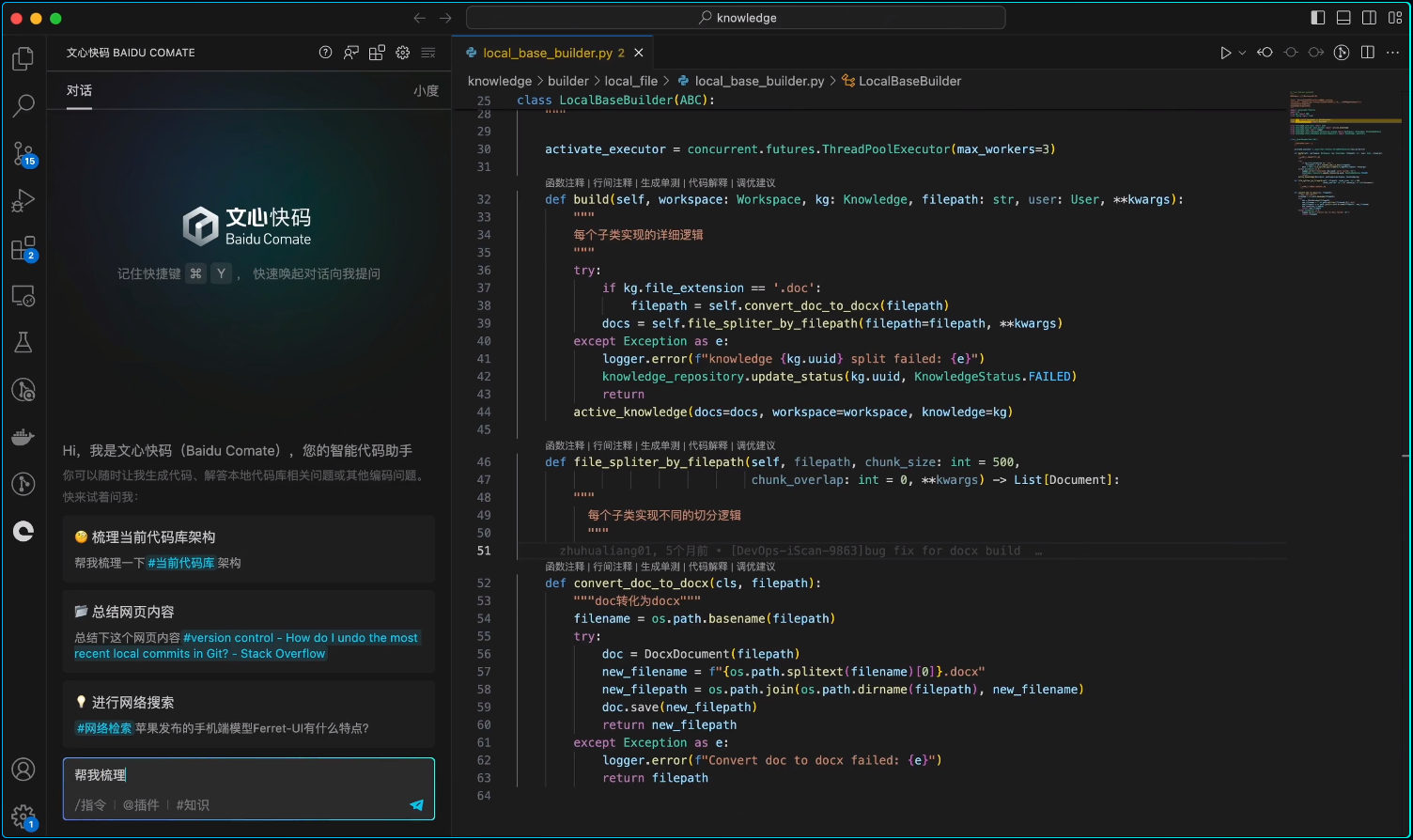Image resolution: width=1413 pixels, height=840 pixels.
Task: Click the #网络检索 tag
Action: click(104, 728)
